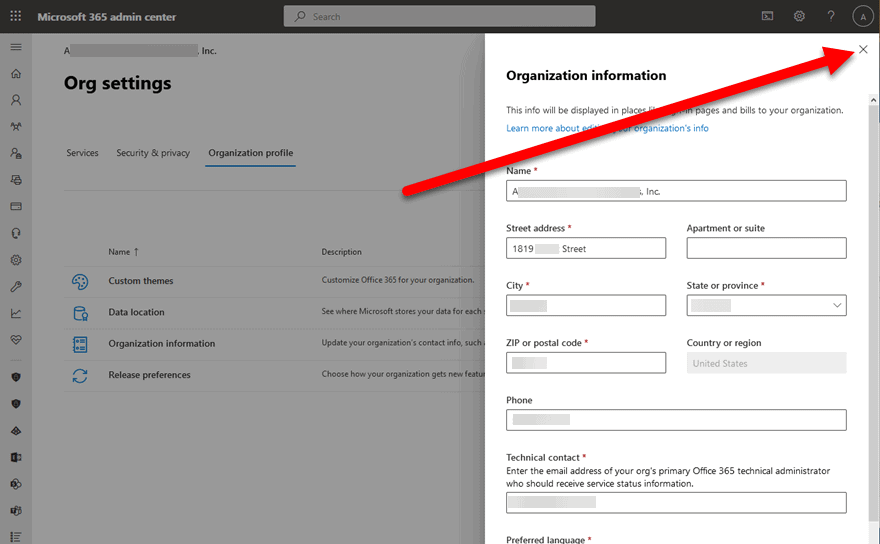Click the Data location icon
The image size is (880, 544).
click(80, 313)
